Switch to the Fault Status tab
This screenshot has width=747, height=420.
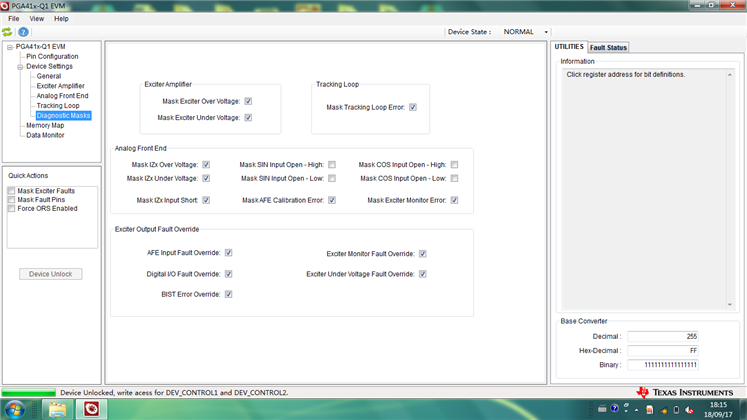click(x=608, y=48)
